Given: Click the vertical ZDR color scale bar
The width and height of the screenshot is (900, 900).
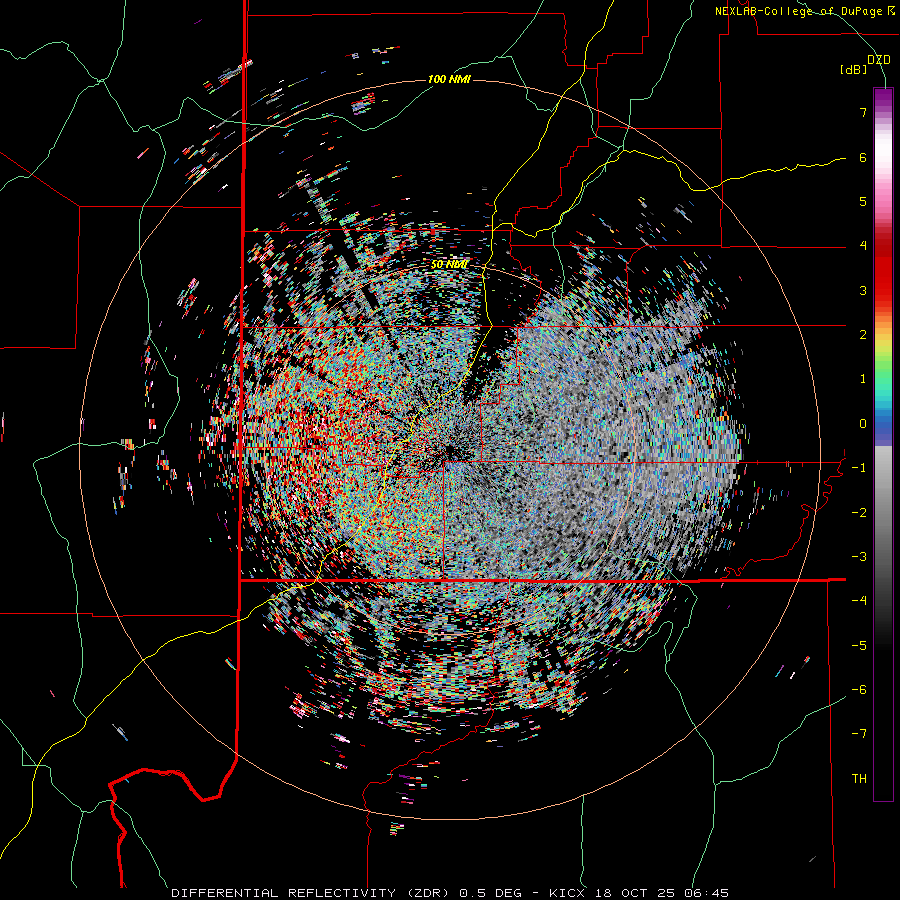Looking at the screenshot, I should click(883, 444).
